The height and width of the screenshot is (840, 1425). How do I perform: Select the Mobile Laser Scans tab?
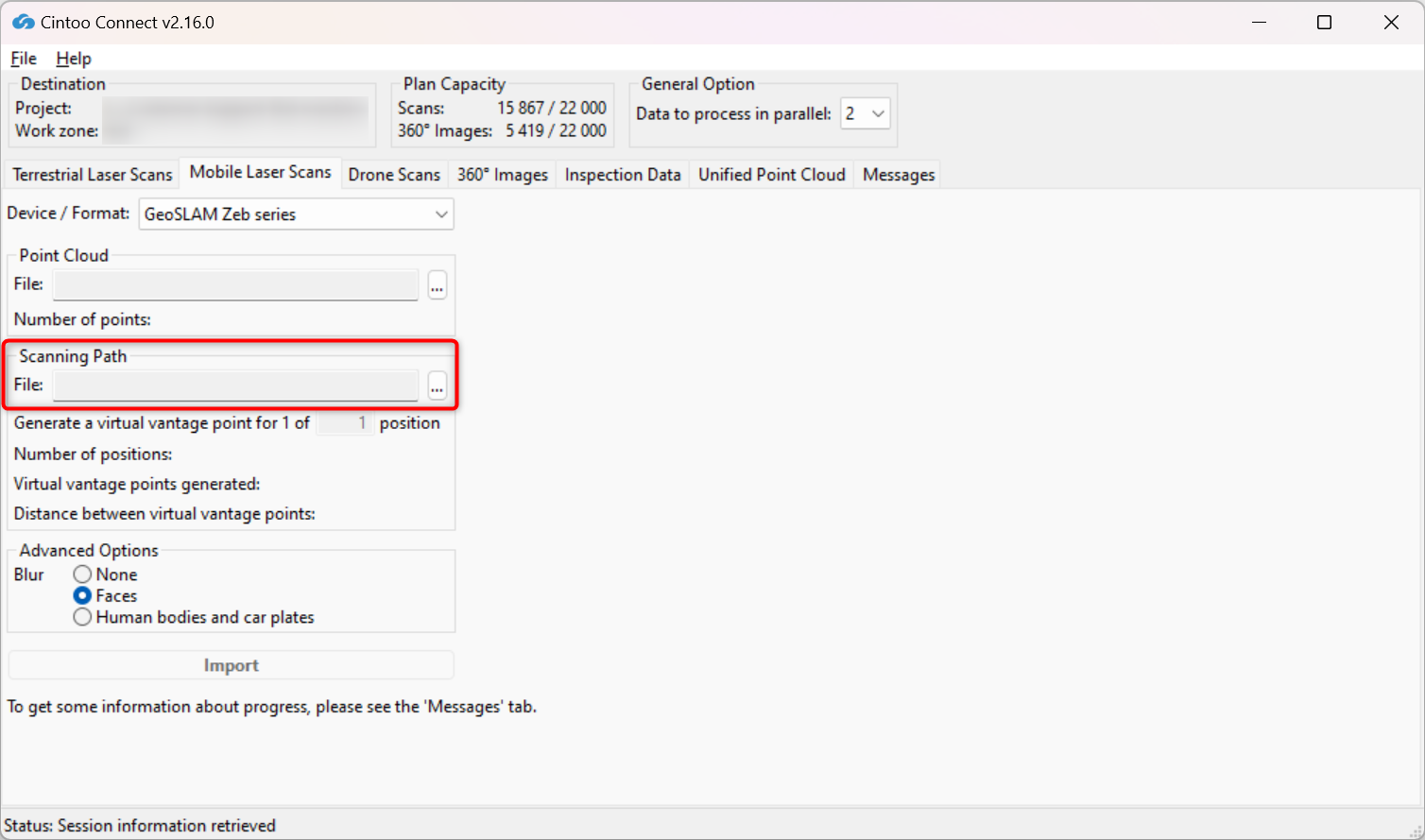(261, 172)
